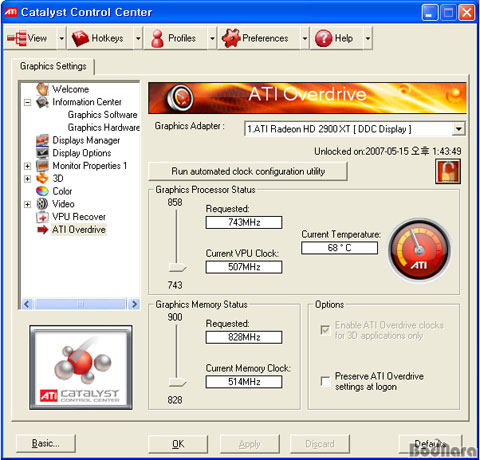This screenshot has height=460, width=480.
Task: Open the Help dropdown arrow
Action: tap(367, 38)
